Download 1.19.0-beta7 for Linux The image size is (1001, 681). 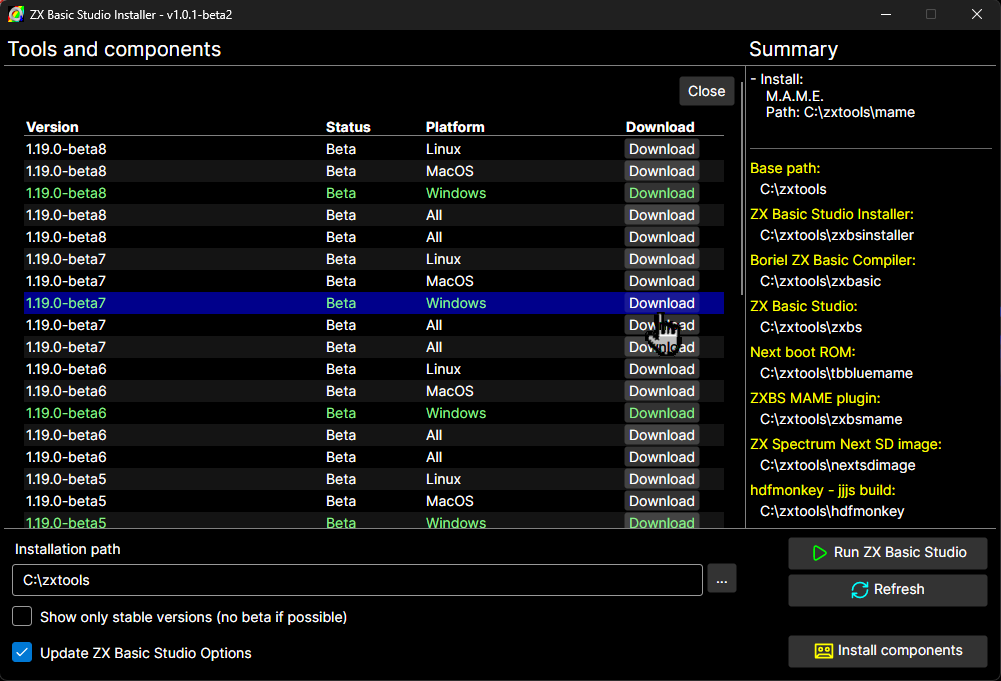(661, 259)
